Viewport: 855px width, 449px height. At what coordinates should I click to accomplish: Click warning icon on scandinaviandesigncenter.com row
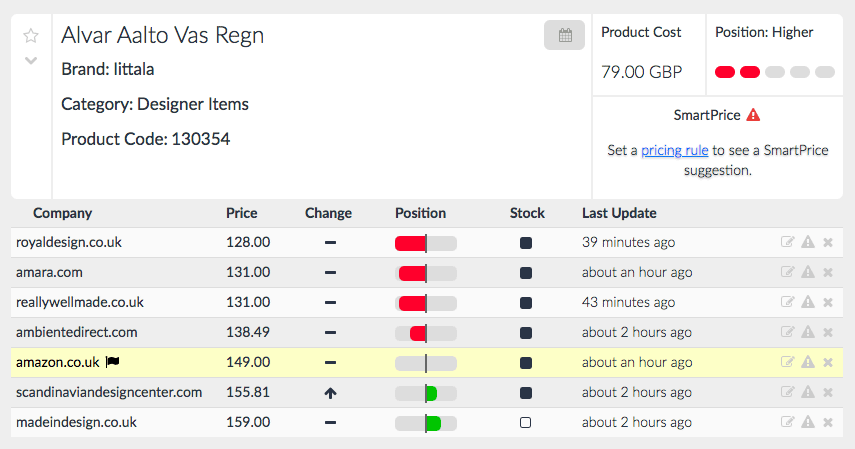point(808,392)
